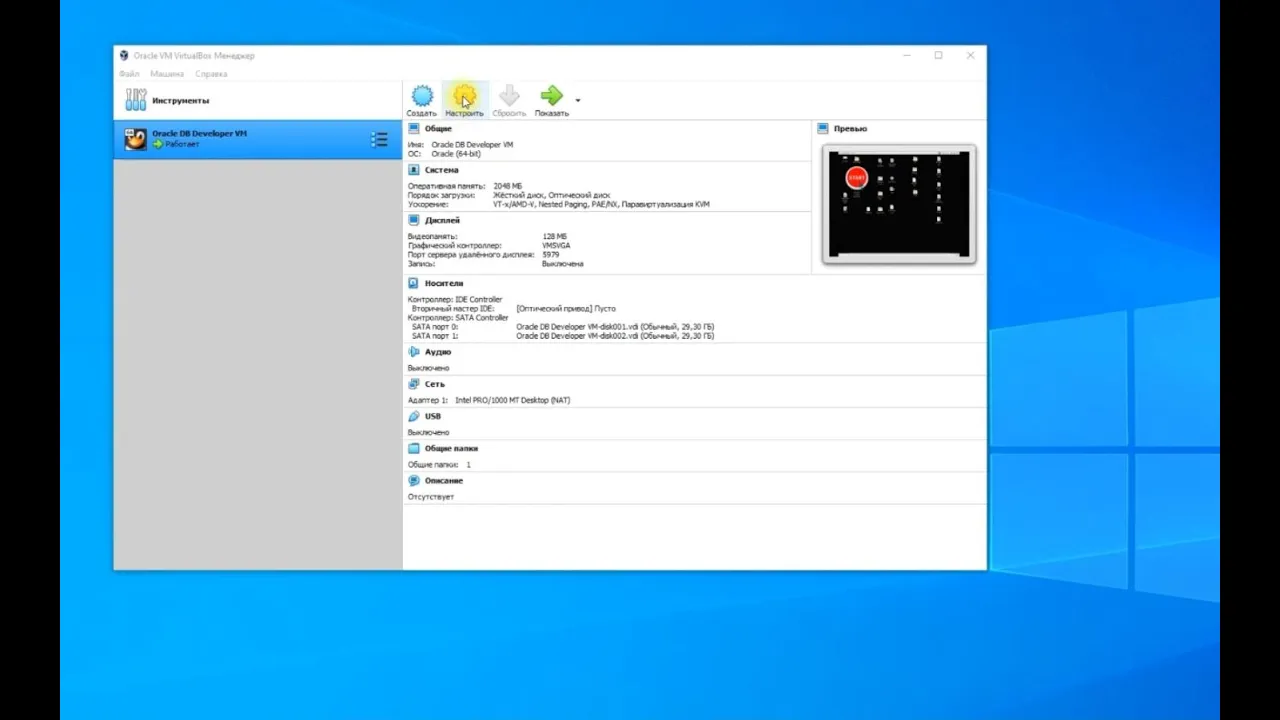Screen dimensions: 1280x720
Task: Click the VMSVGA graphics controller value
Action: click(x=556, y=245)
